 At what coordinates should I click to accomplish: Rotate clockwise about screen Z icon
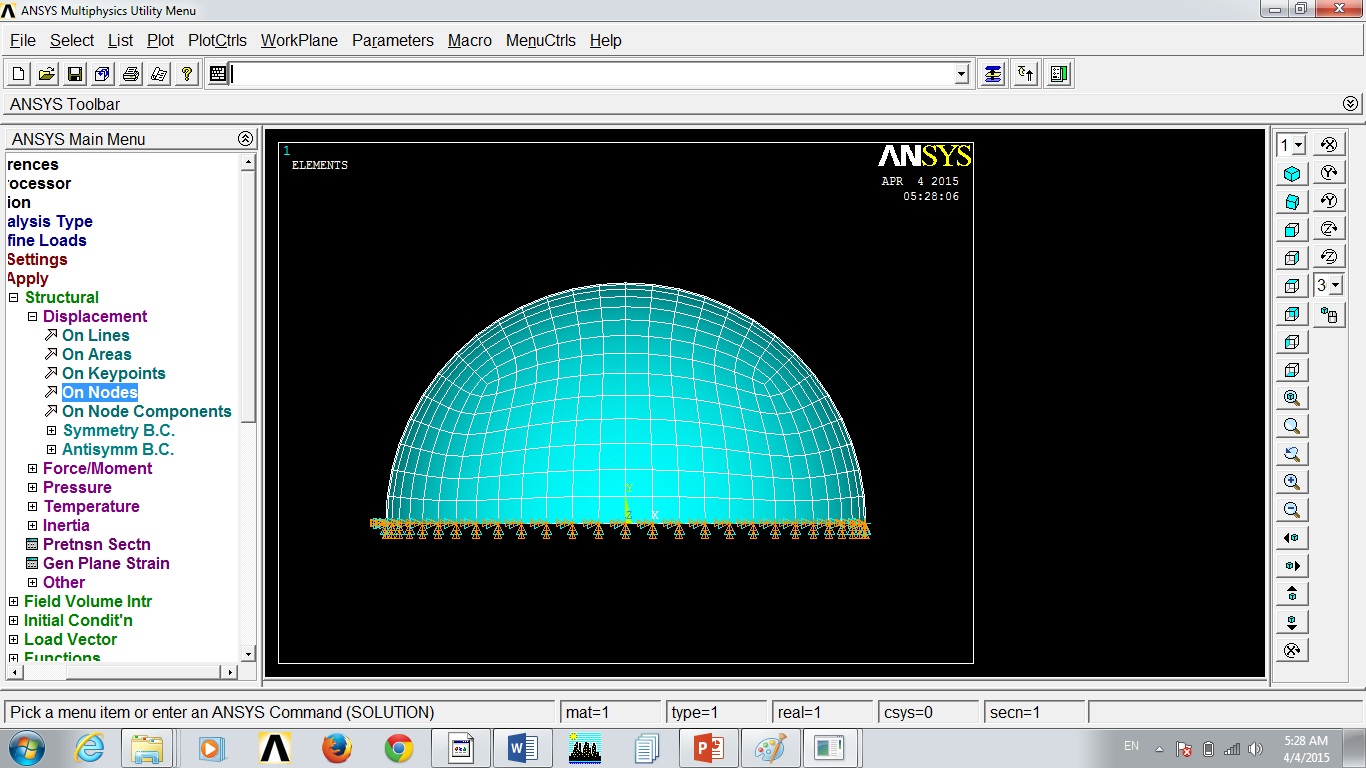click(x=1329, y=229)
